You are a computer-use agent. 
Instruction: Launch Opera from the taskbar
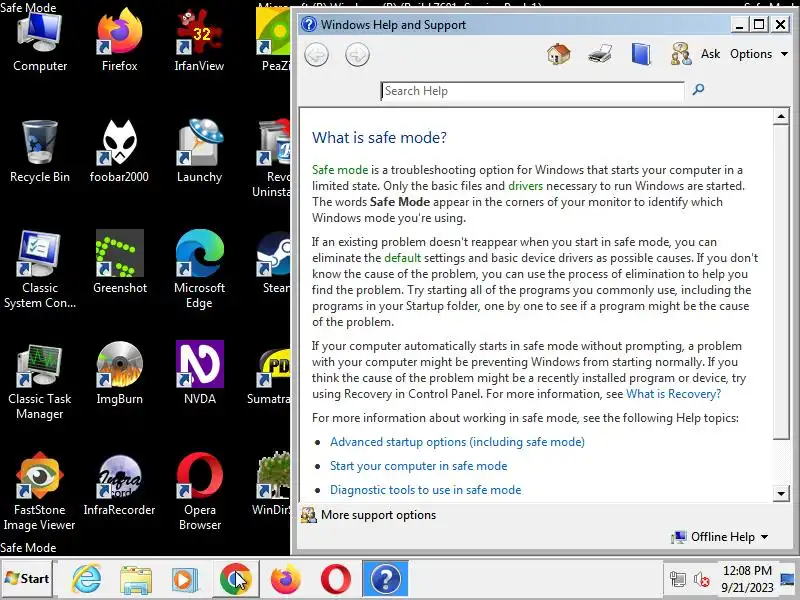[x=335, y=579]
